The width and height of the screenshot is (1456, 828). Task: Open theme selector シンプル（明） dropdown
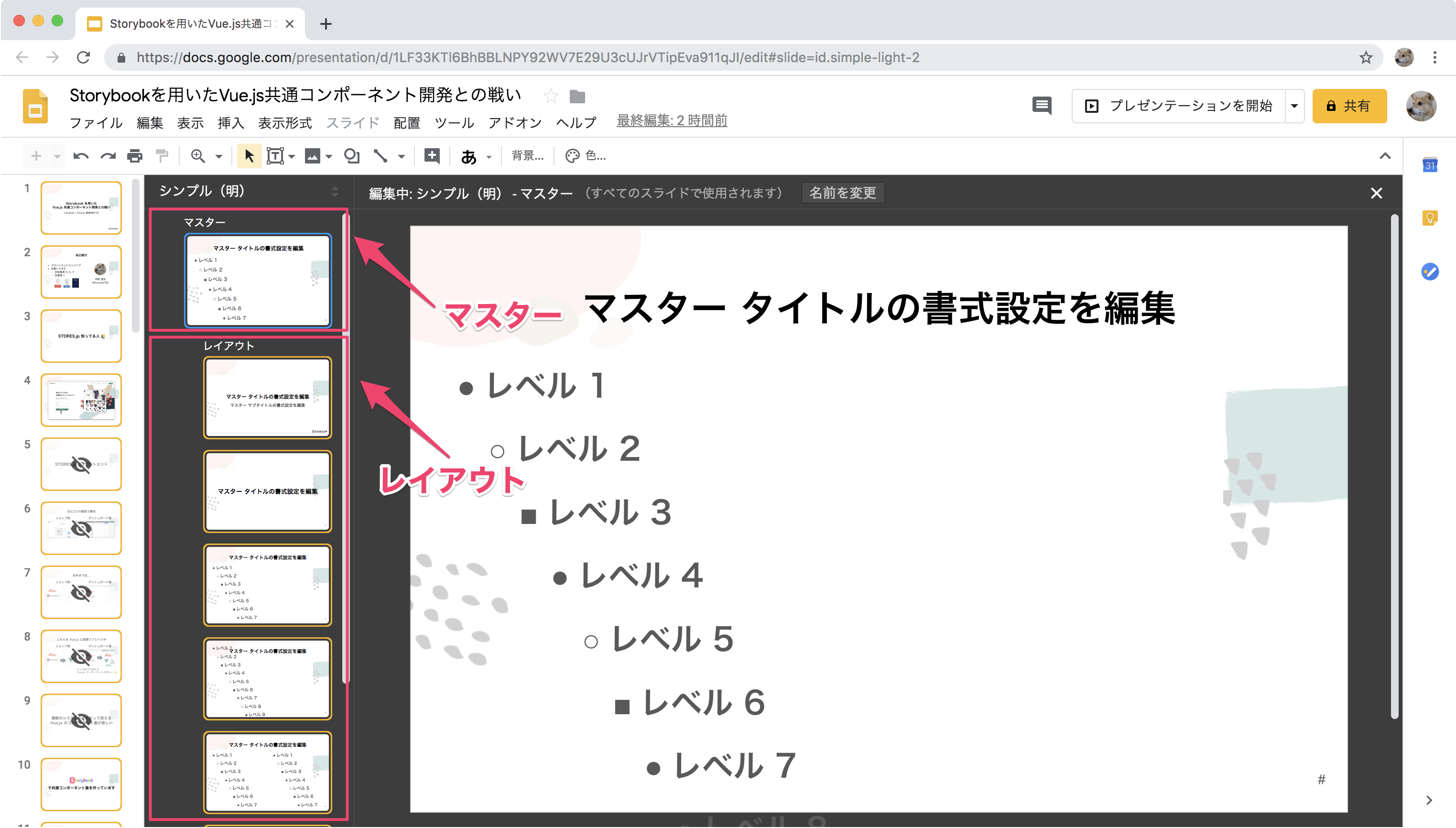pos(248,191)
